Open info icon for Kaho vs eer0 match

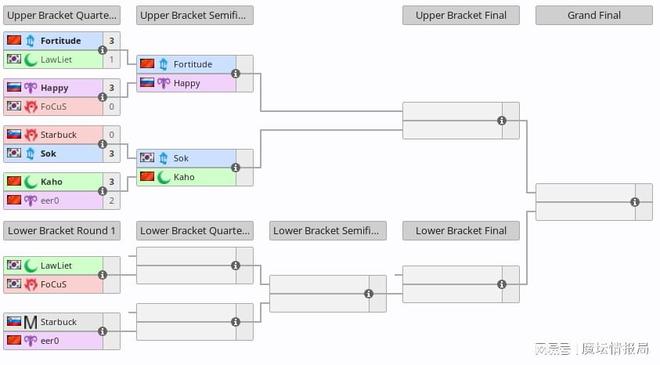pos(102,191)
